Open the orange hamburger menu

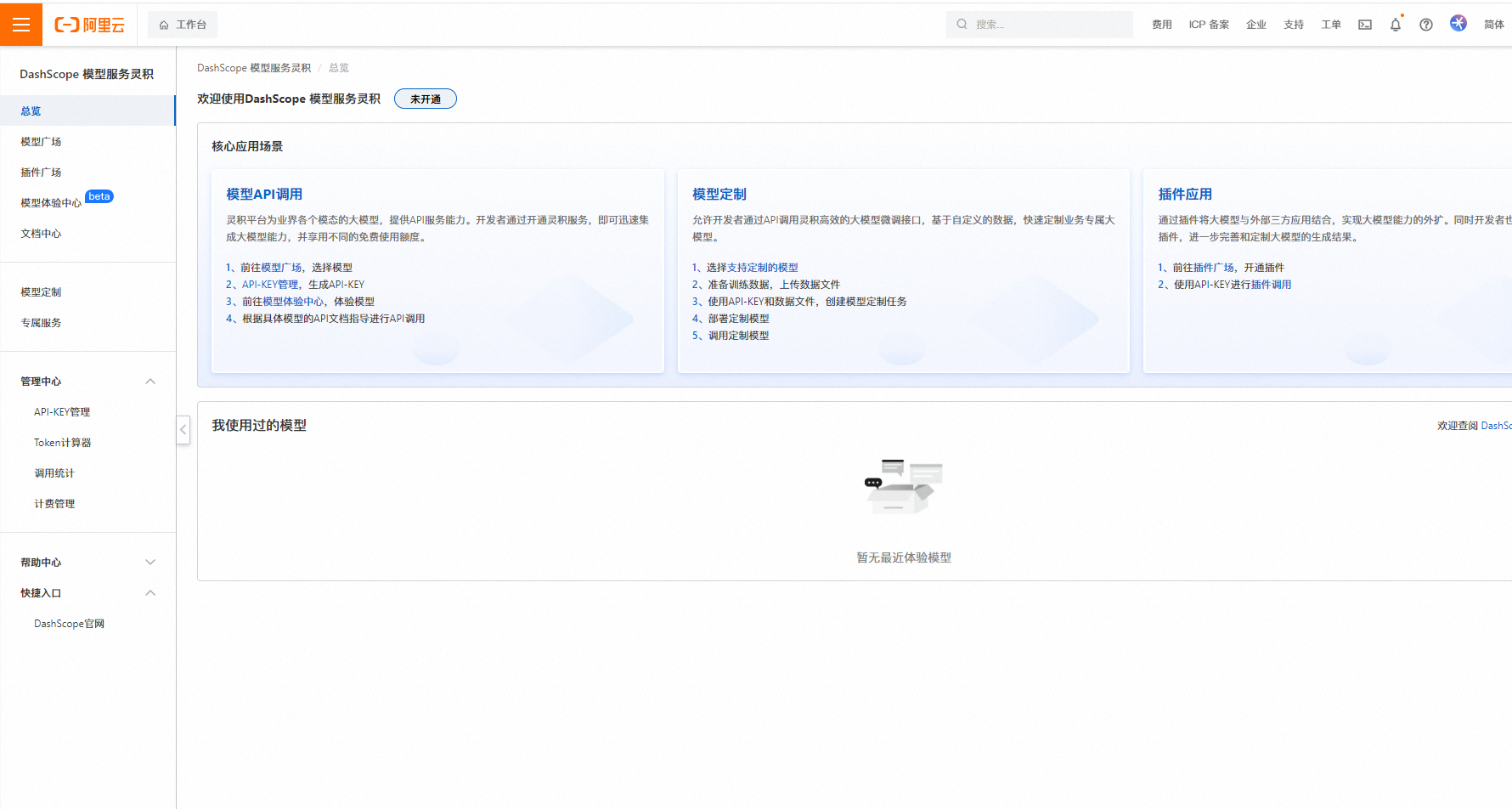click(x=21, y=25)
